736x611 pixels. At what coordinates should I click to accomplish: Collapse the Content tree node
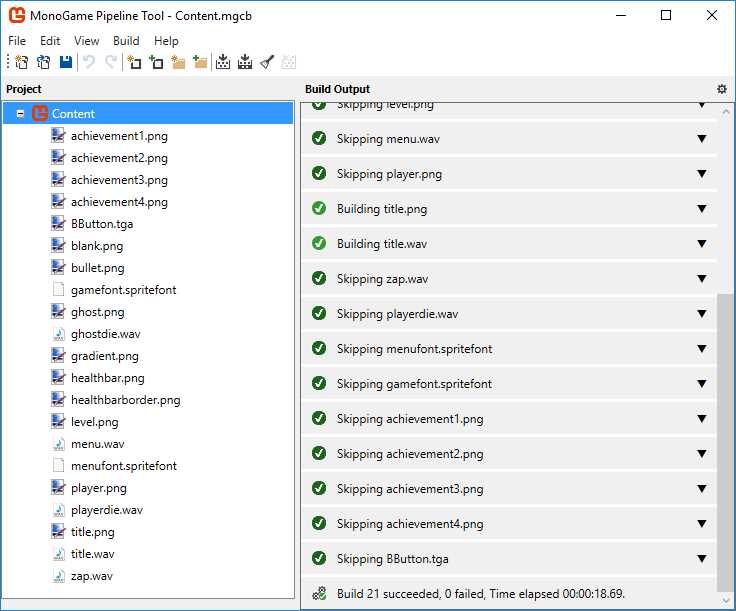tap(20, 114)
